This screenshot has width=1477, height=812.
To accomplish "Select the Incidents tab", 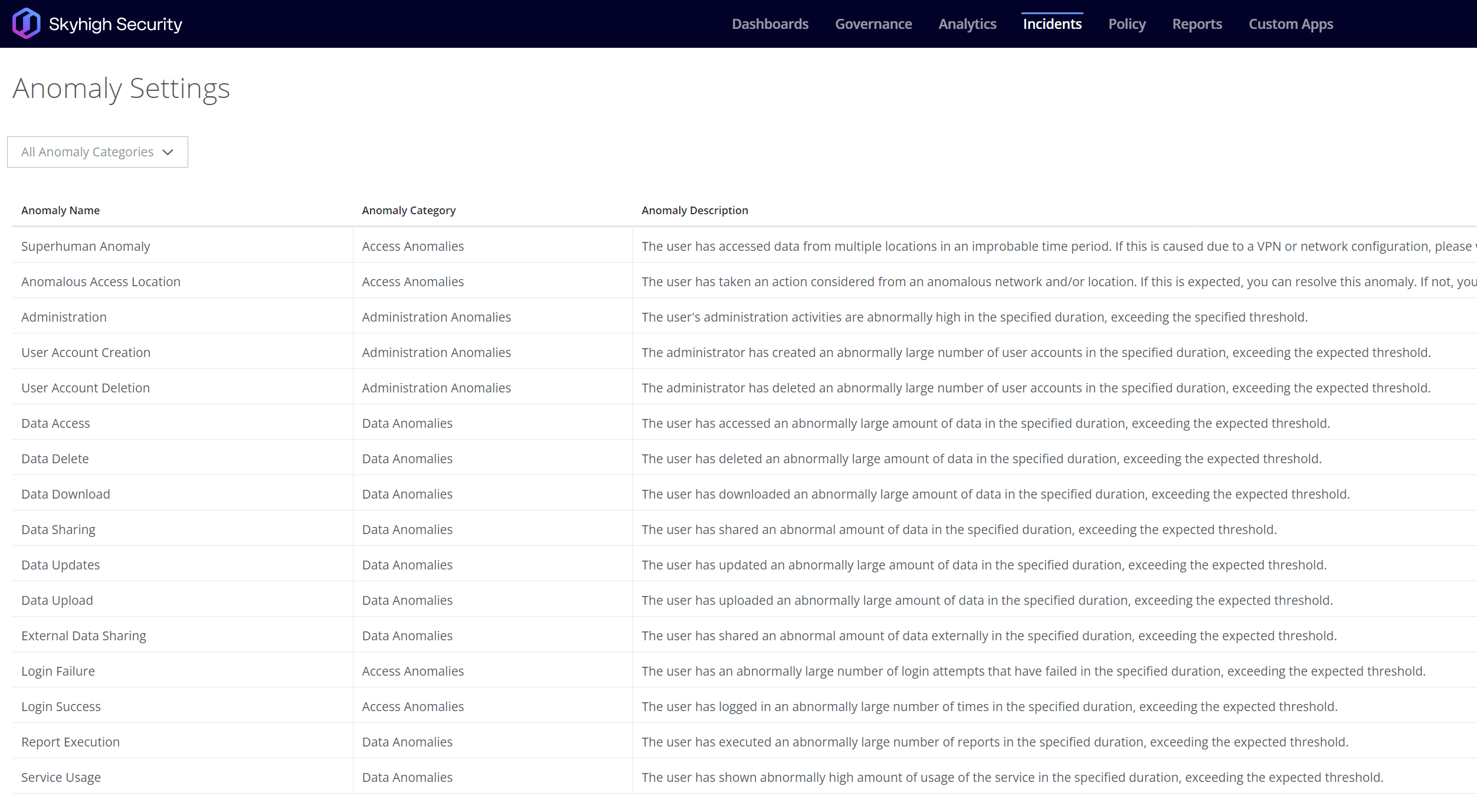I will [1052, 24].
